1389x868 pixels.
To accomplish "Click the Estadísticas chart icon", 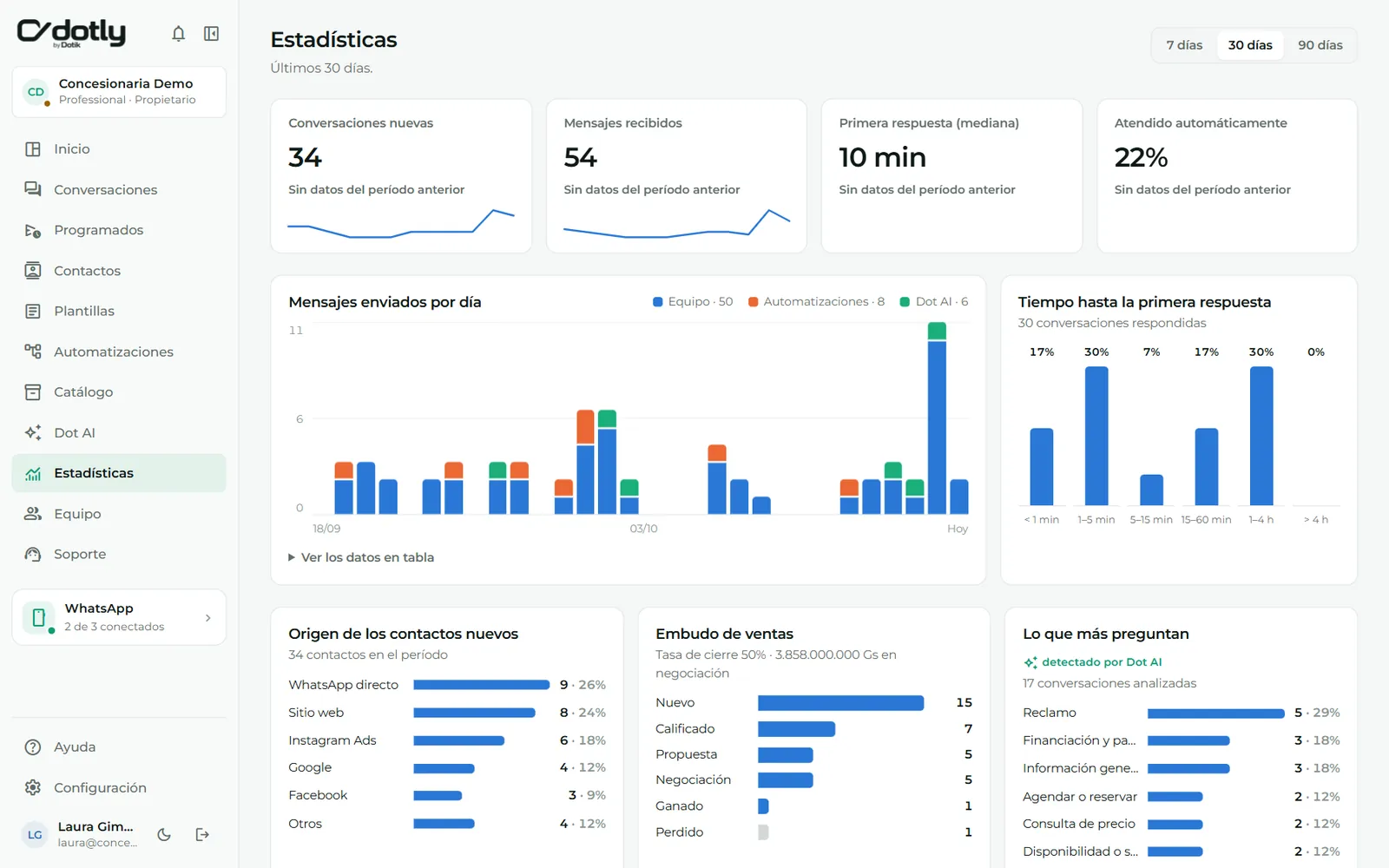I will pos(33,473).
